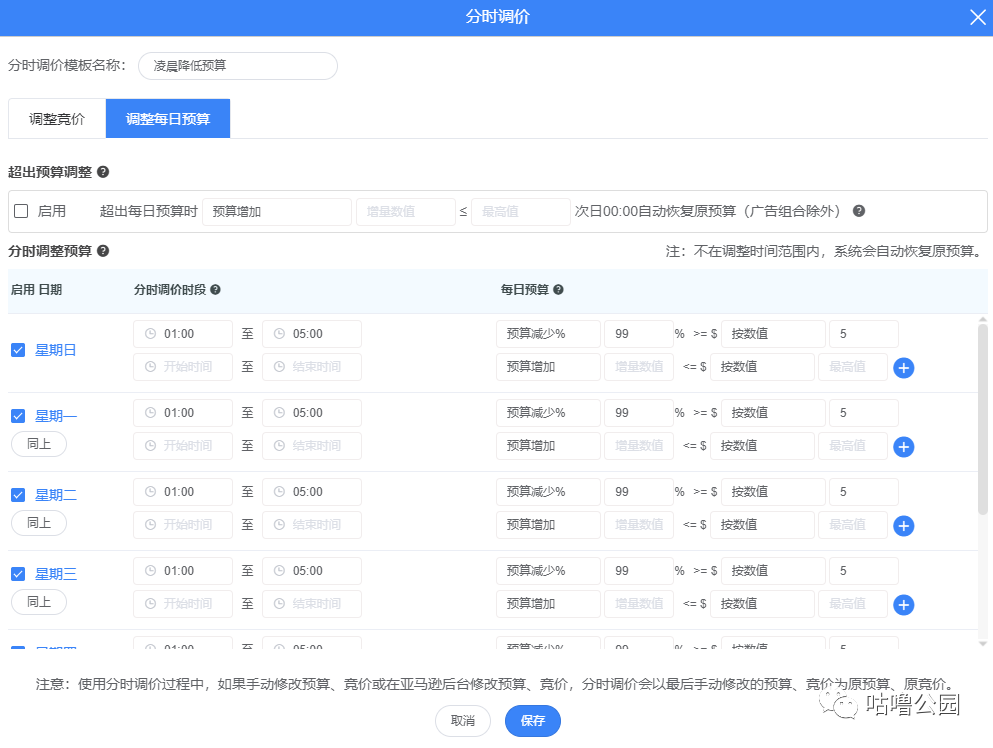Viewport: 993px width, 748px height.
Task: Click 取消 button
Action: pyautogui.click(x=463, y=721)
